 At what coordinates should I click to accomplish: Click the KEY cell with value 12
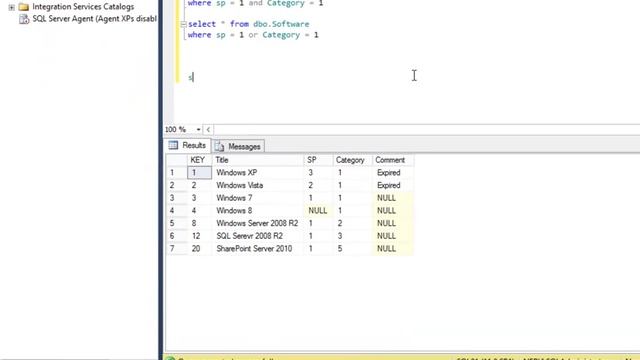[x=200, y=236]
